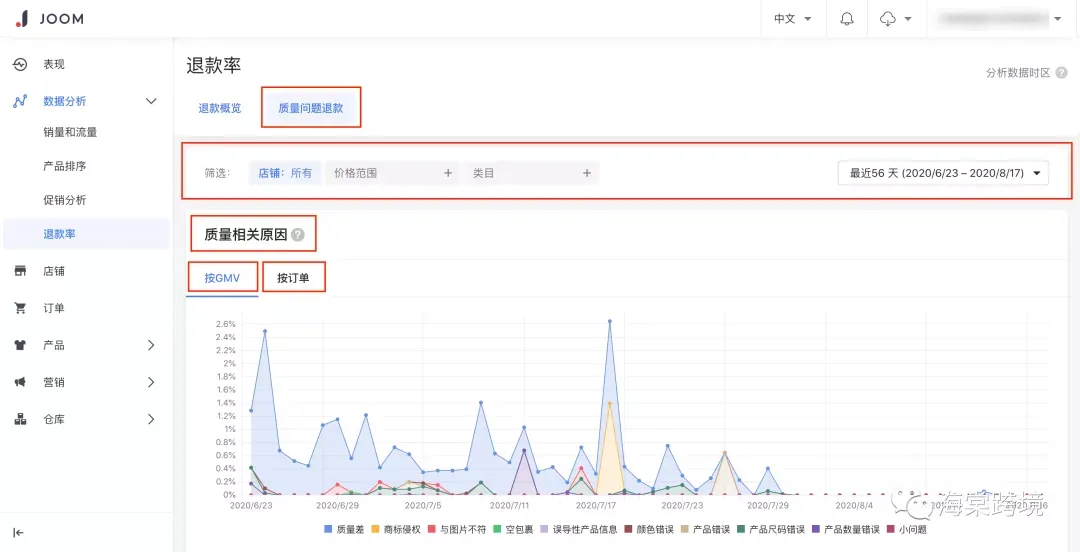Open the blurred account name dropdown
This screenshot has width=1080, height=552.
(1001, 19)
